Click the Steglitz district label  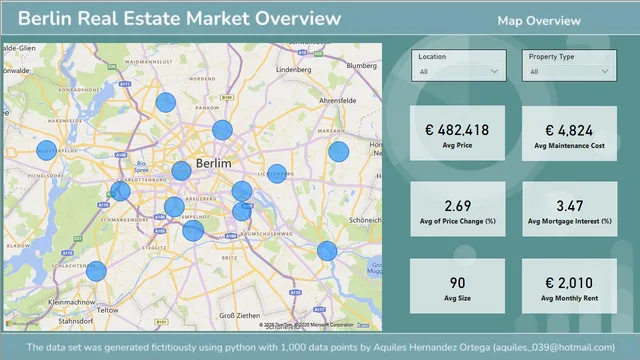click(154, 248)
